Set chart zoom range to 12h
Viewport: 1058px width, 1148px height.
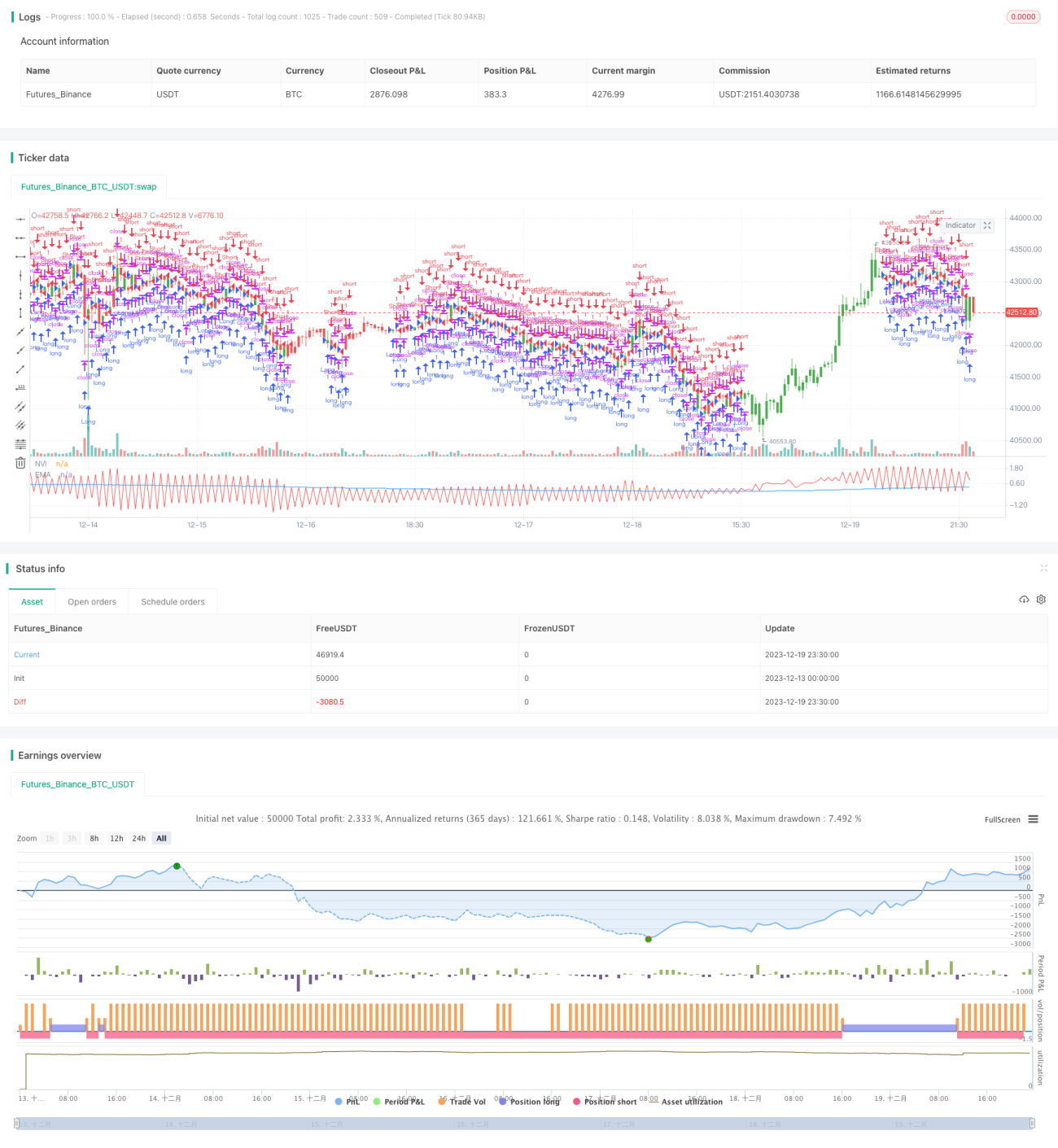tap(116, 838)
